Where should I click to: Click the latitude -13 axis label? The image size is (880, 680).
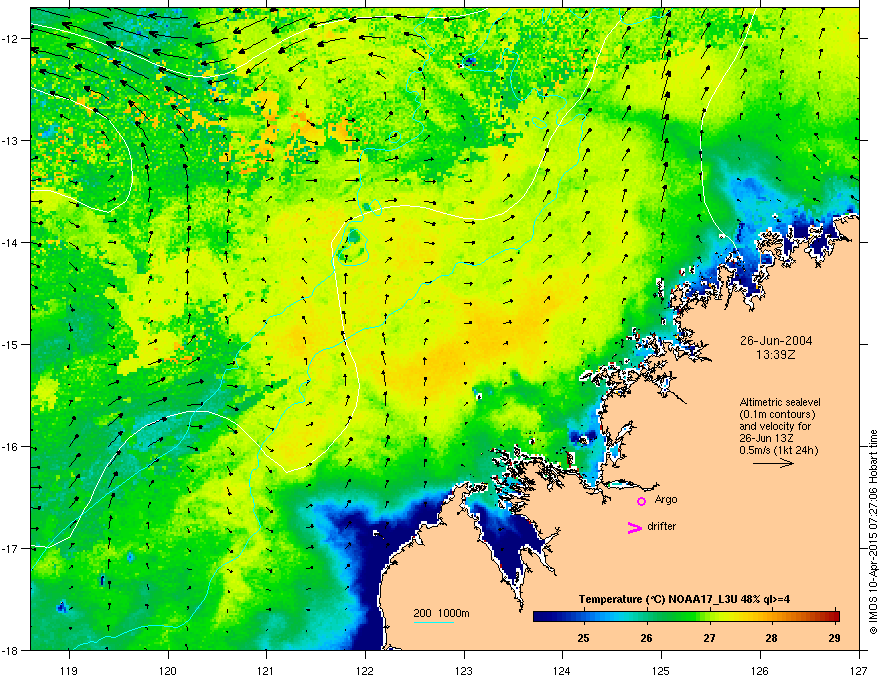pos(11,140)
